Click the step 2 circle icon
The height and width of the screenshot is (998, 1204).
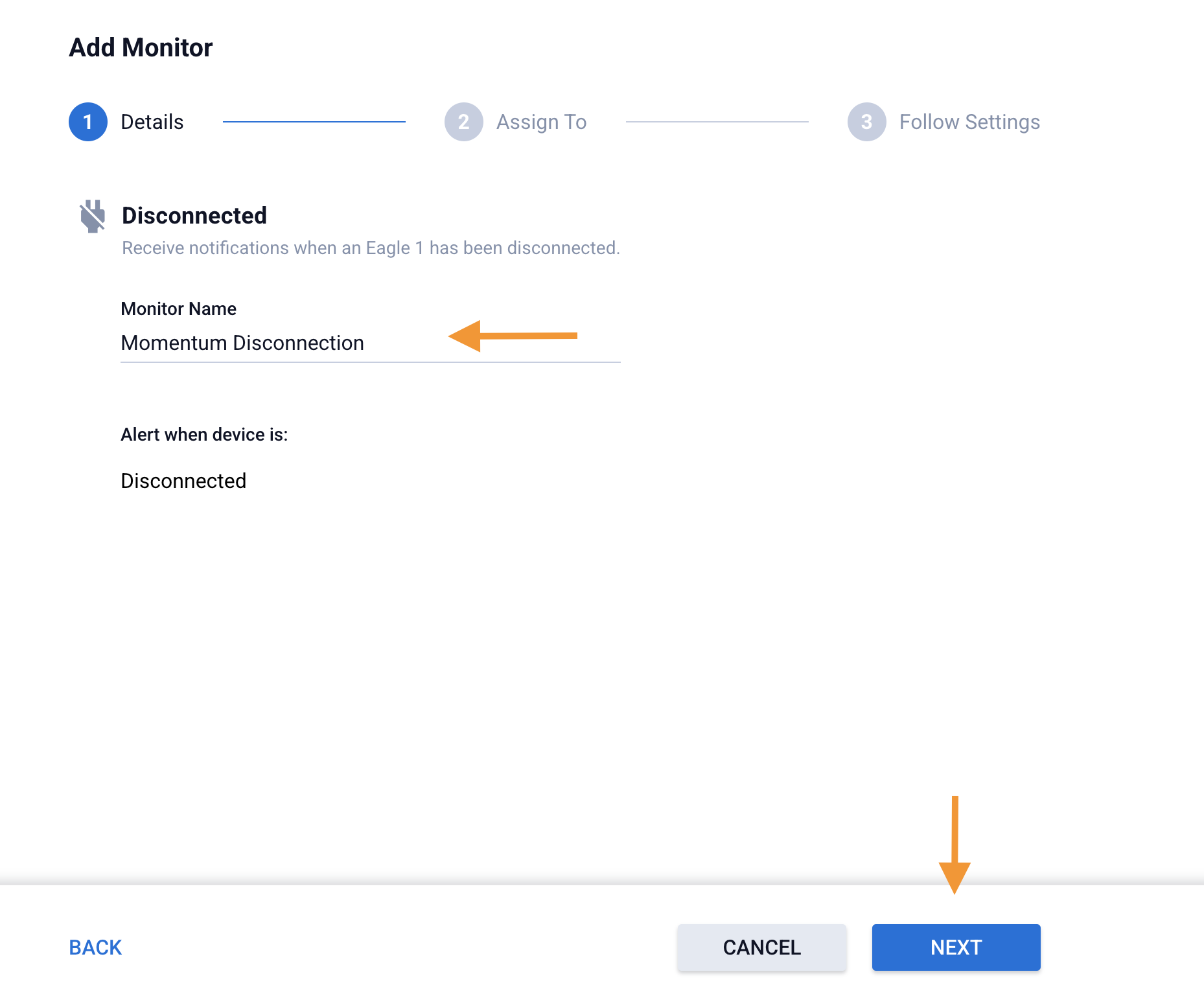click(463, 122)
